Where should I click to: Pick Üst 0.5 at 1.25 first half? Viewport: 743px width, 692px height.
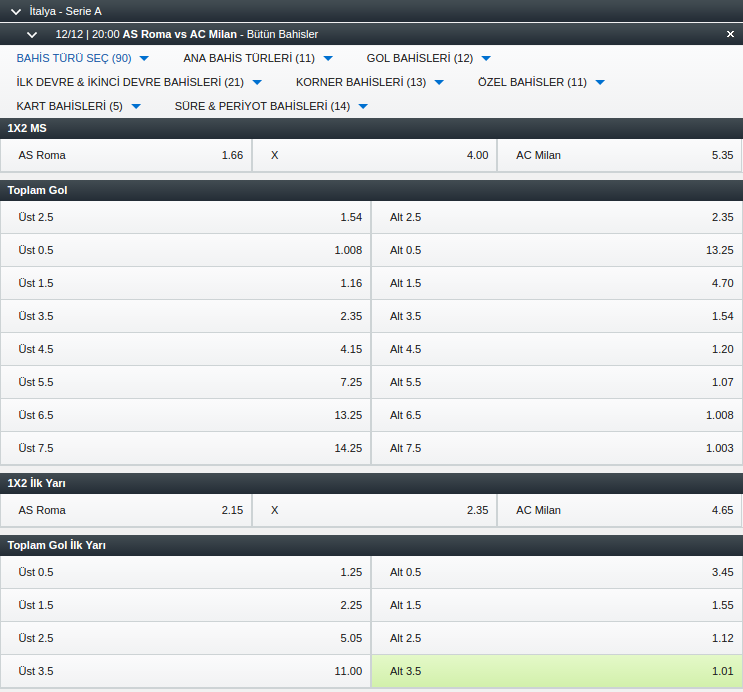coord(185,572)
